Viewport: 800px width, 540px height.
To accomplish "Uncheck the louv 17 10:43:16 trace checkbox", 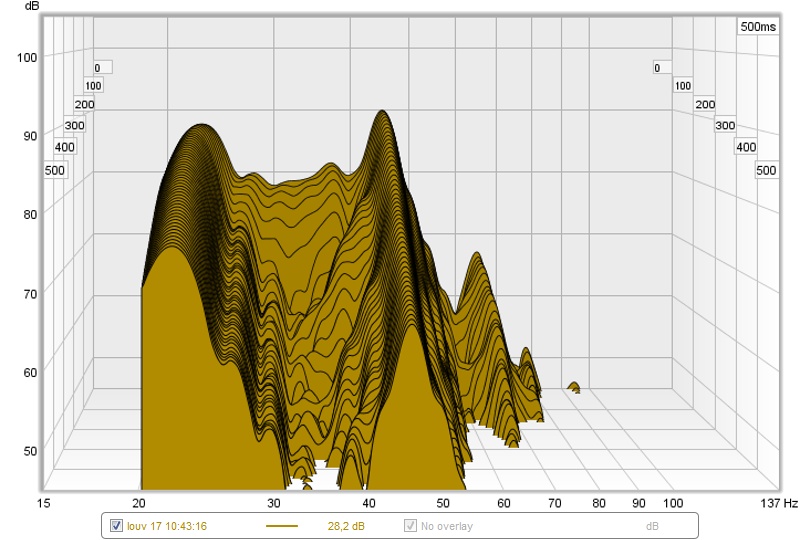I will (116, 525).
